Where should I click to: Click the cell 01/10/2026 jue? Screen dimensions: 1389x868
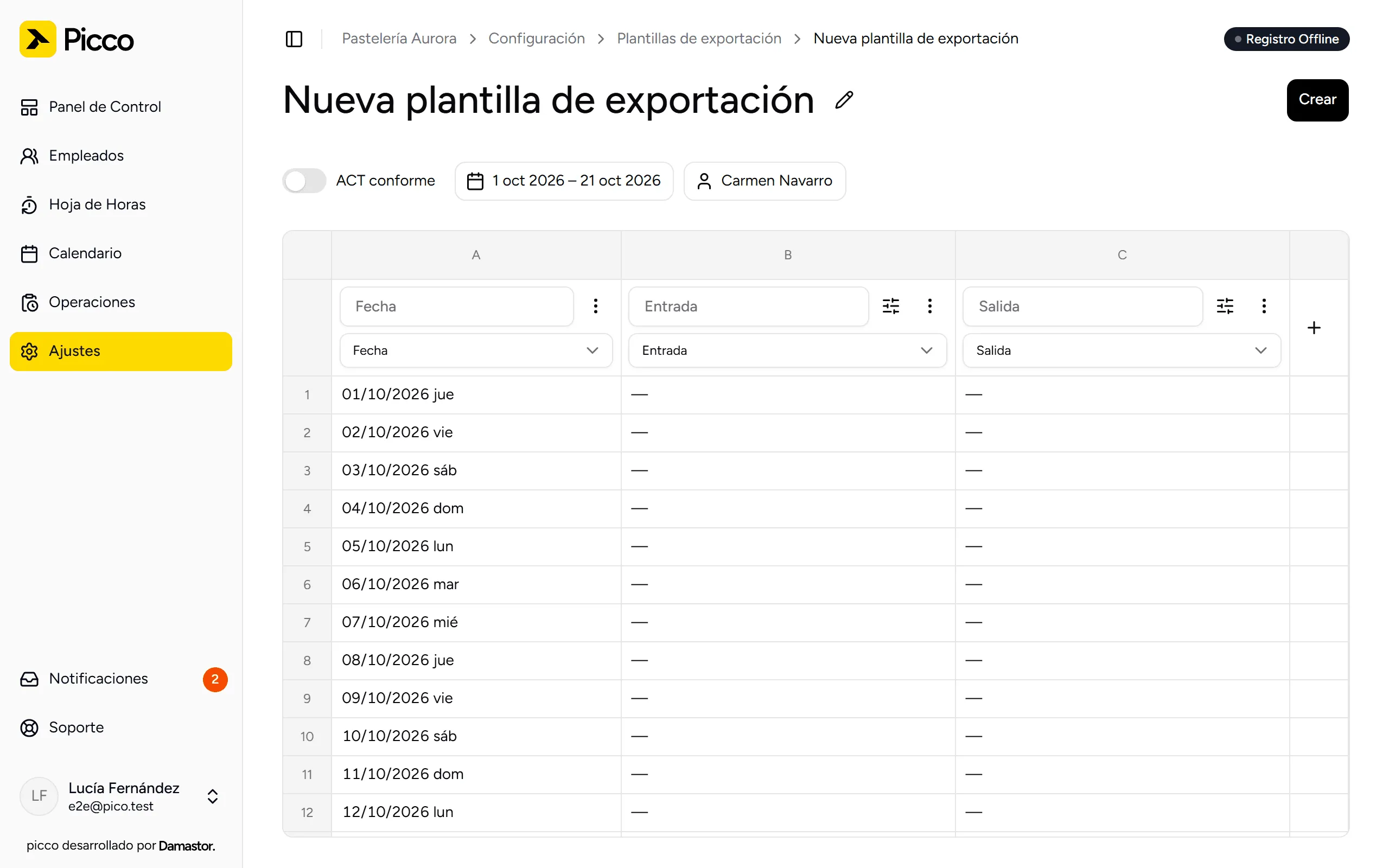[476, 394]
